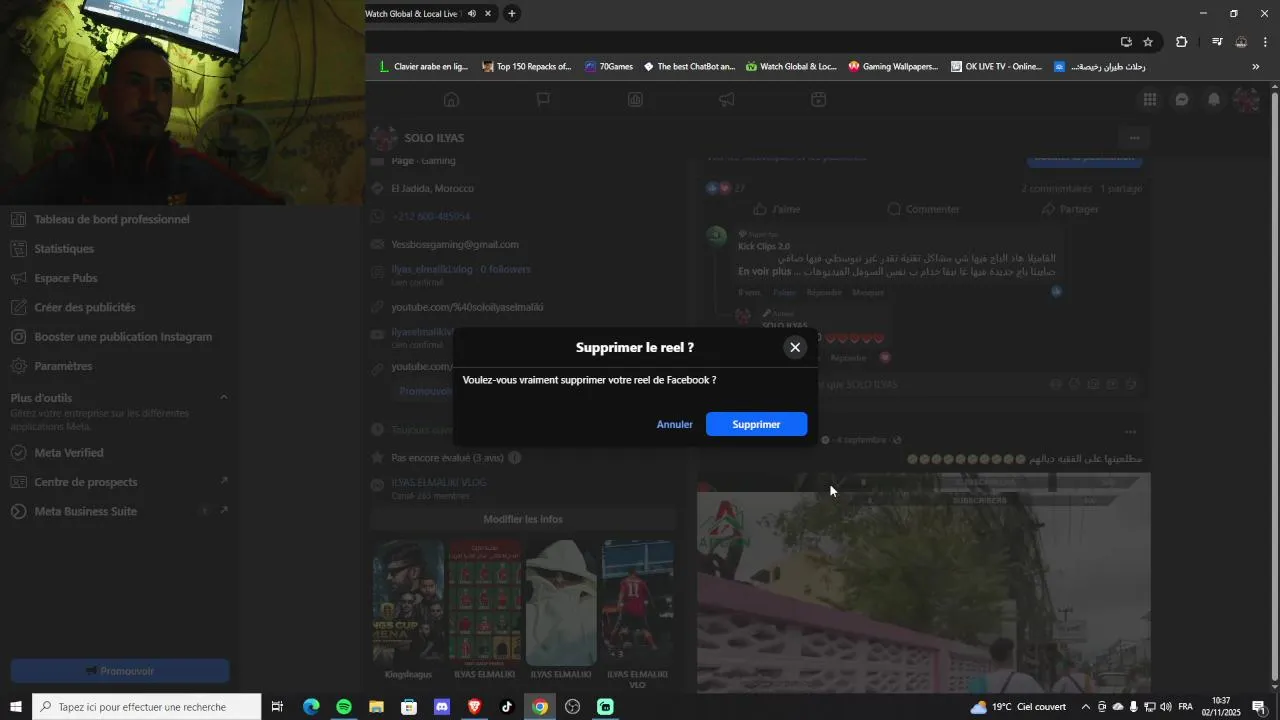
Task: Open the Facebook Pages flag icon
Action: coord(543,99)
